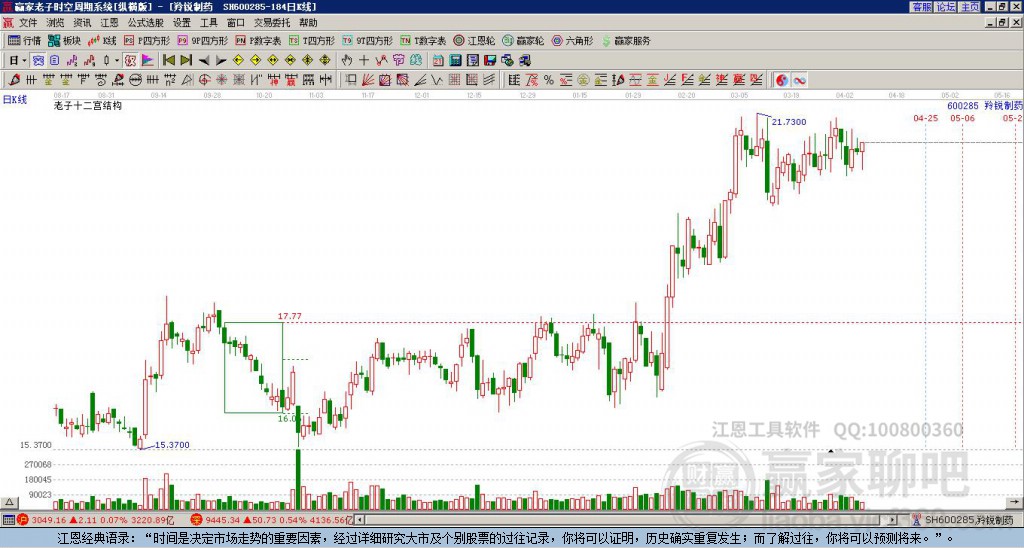This screenshot has width=1024, height=548.
Task: Open the T数字表 tool
Action: pos(423,40)
